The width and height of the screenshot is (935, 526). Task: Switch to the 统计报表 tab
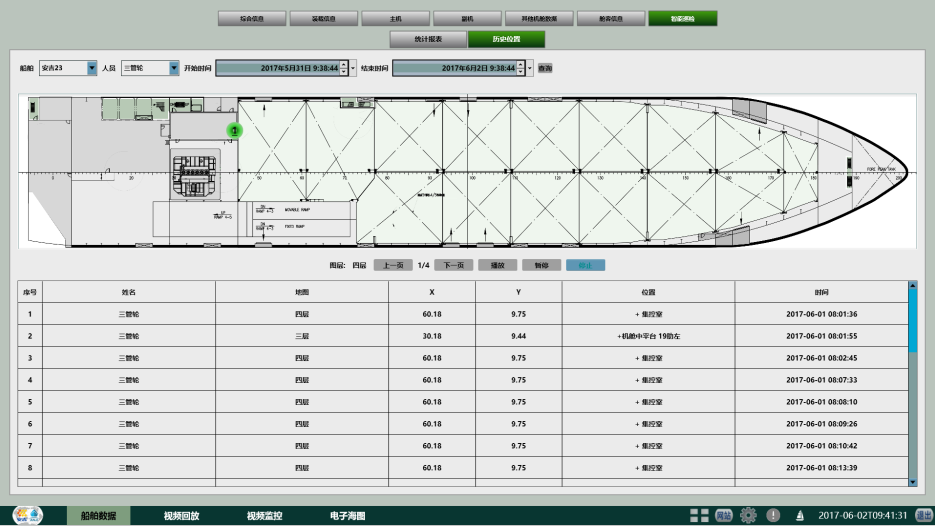(x=427, y=39)
